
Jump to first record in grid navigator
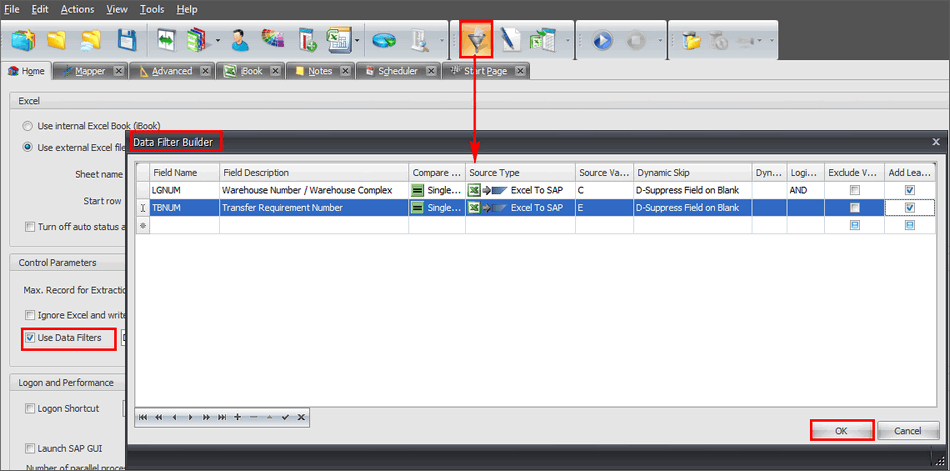[x=143, y=417]
